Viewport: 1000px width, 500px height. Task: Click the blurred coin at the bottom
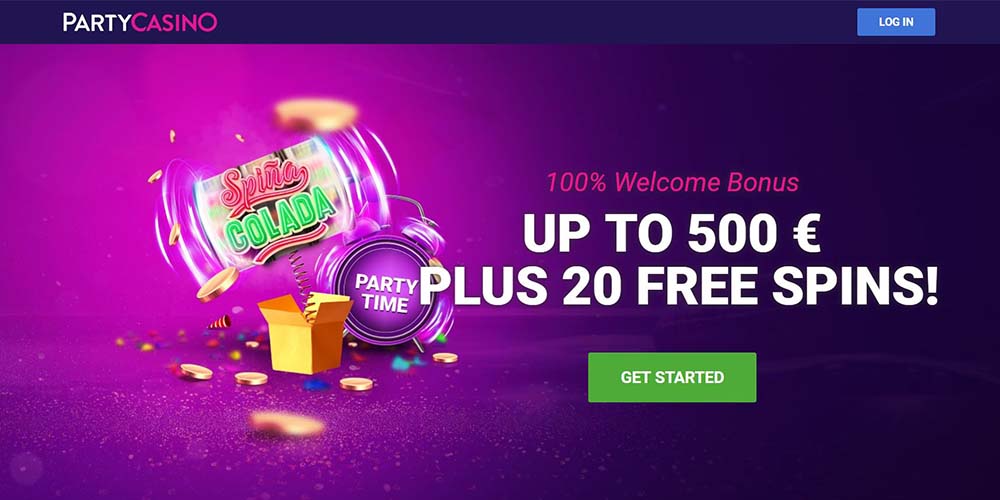[286, 423]
